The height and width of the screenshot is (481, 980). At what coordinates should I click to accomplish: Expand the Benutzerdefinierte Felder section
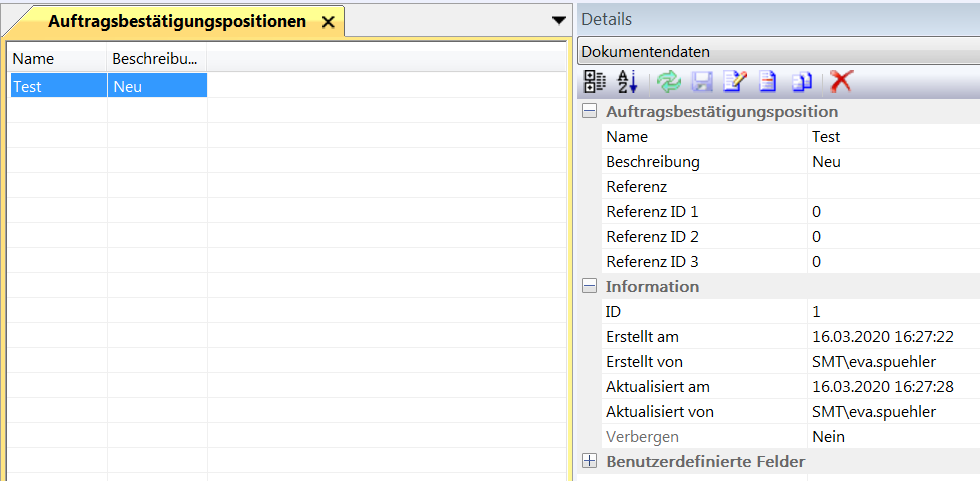(590, 461)
